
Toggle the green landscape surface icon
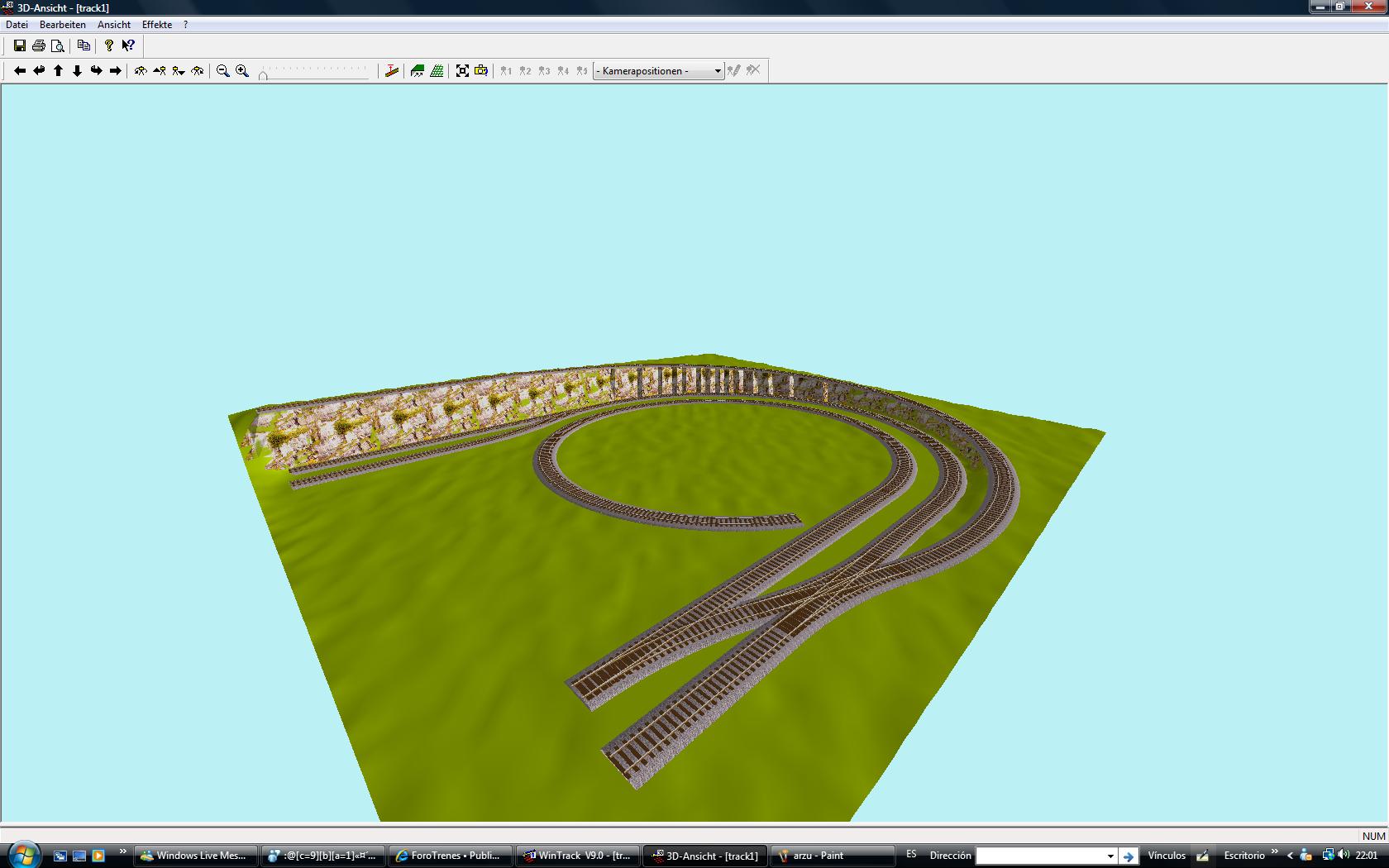(418, 71)
